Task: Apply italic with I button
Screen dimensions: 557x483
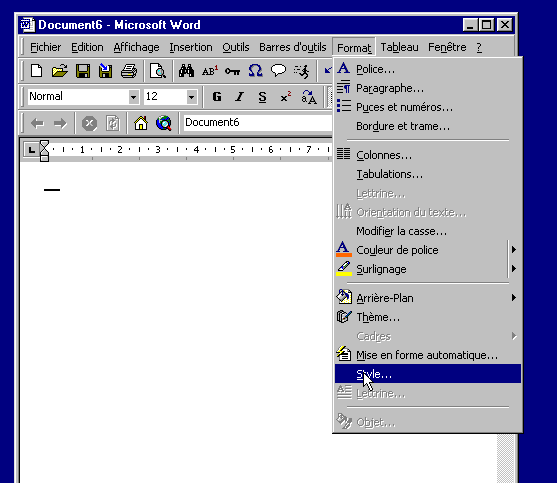Action: 240,97
